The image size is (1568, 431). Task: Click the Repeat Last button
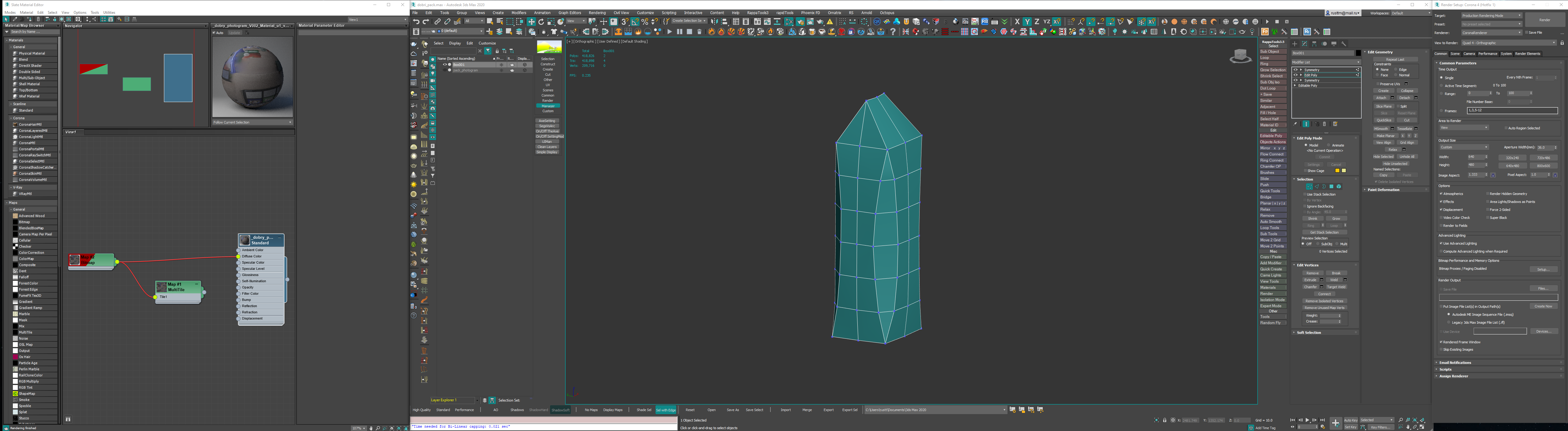1395,59
